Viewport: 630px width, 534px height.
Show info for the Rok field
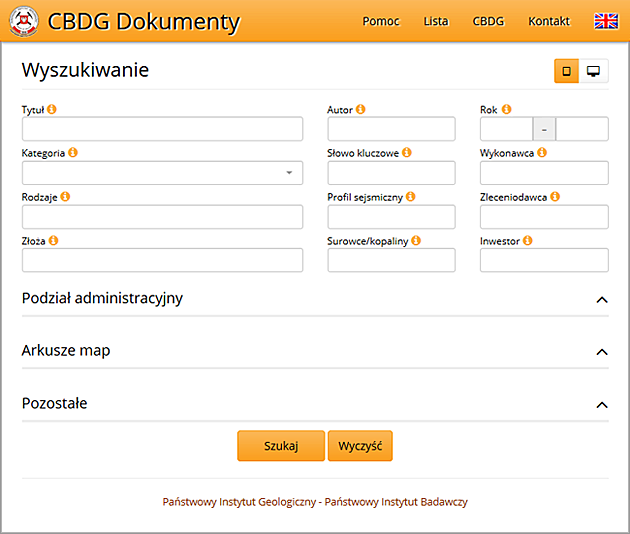[507, 109]
